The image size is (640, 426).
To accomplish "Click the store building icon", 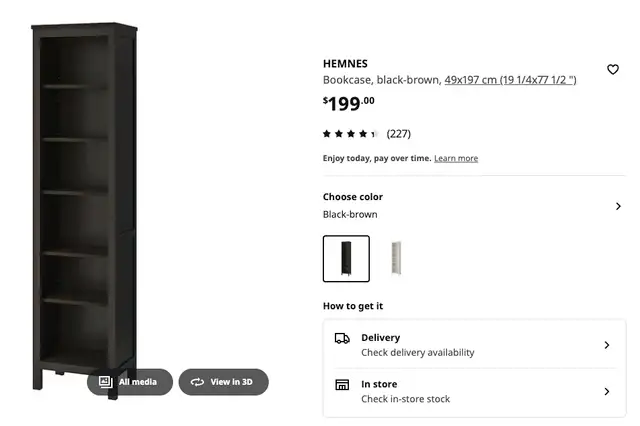I will pyautogui.click(x=342, y=384).
